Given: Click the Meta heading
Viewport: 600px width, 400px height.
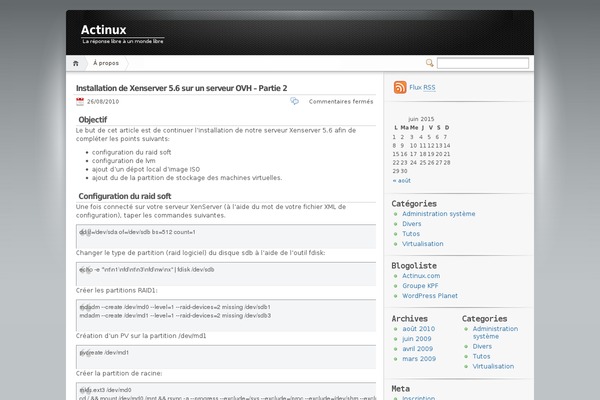Looking at the screenshot, I should point(401,389).
